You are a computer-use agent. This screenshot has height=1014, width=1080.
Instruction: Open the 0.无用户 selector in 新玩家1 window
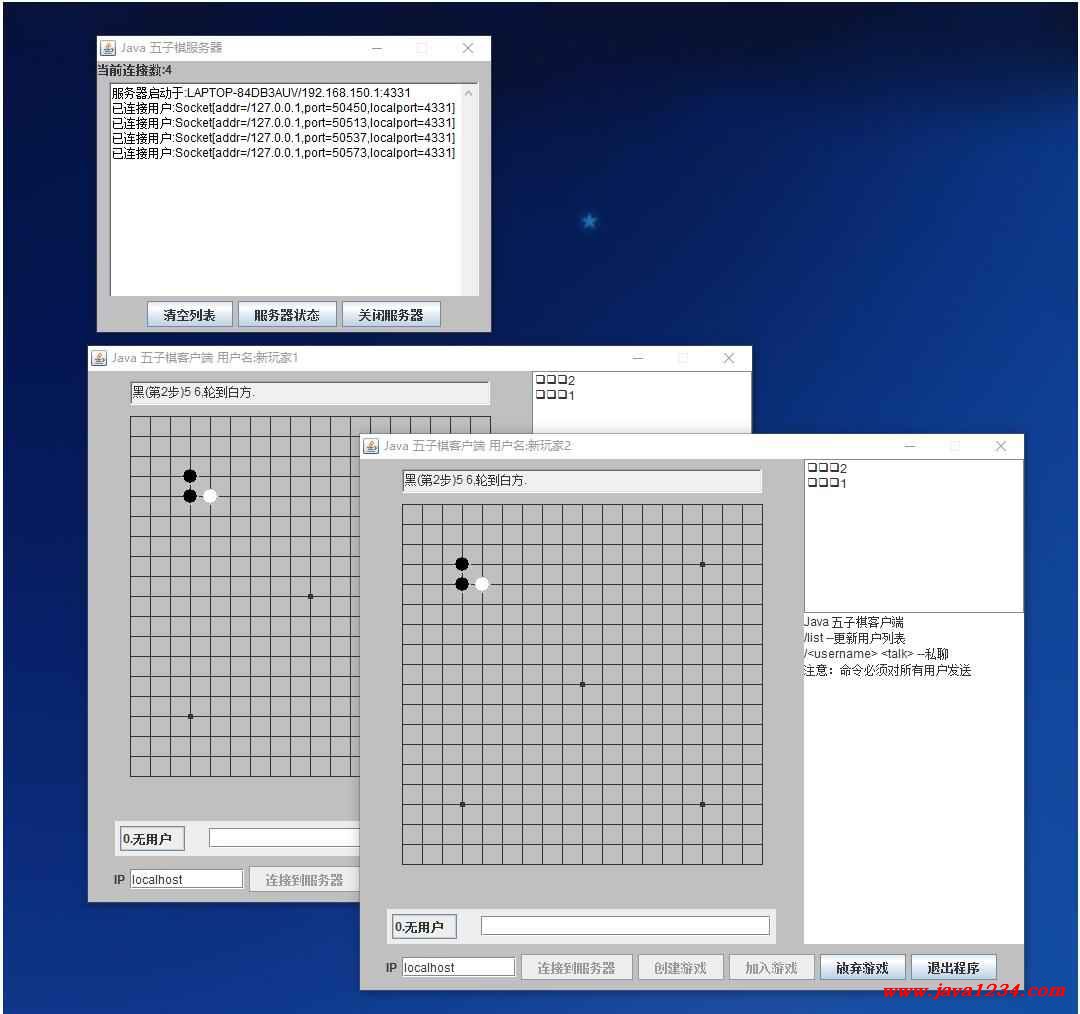(x=152, y=839)
